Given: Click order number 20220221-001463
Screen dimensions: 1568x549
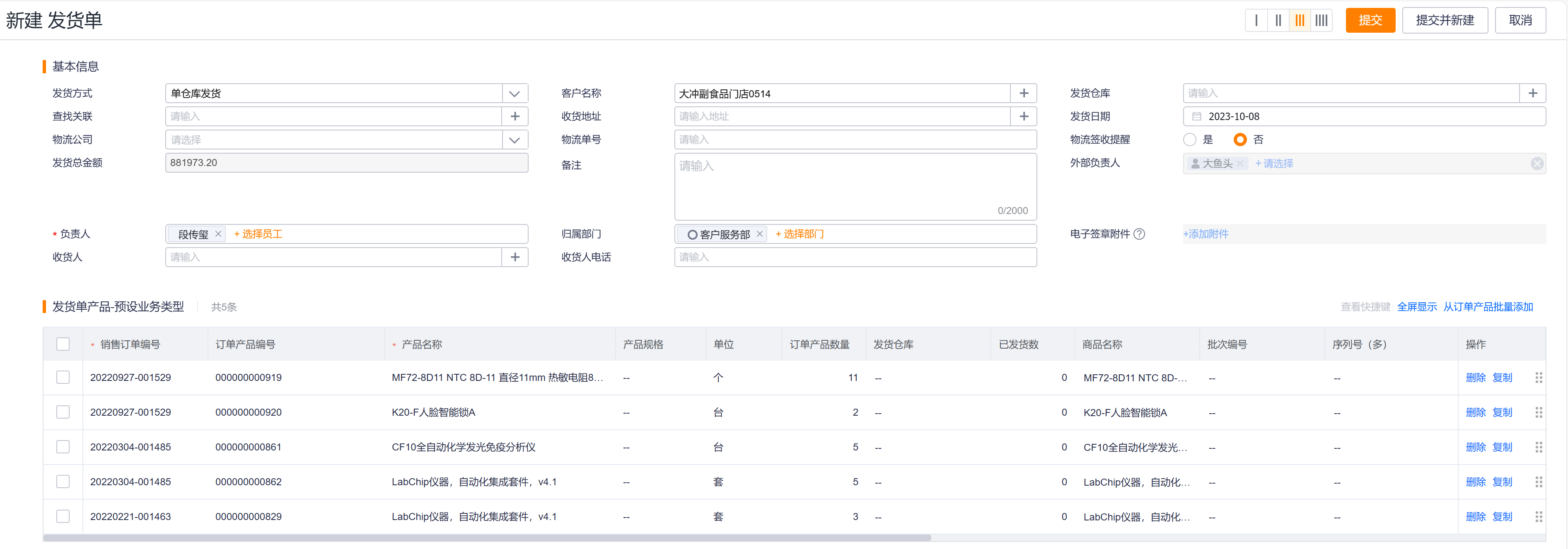Looking at the screenshot, I should point(130,516).
